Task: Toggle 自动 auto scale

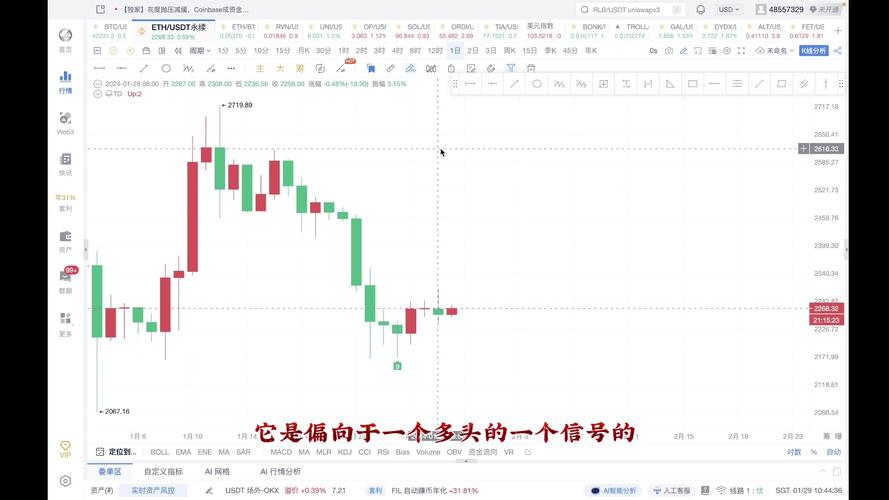Action: [833, 452]
